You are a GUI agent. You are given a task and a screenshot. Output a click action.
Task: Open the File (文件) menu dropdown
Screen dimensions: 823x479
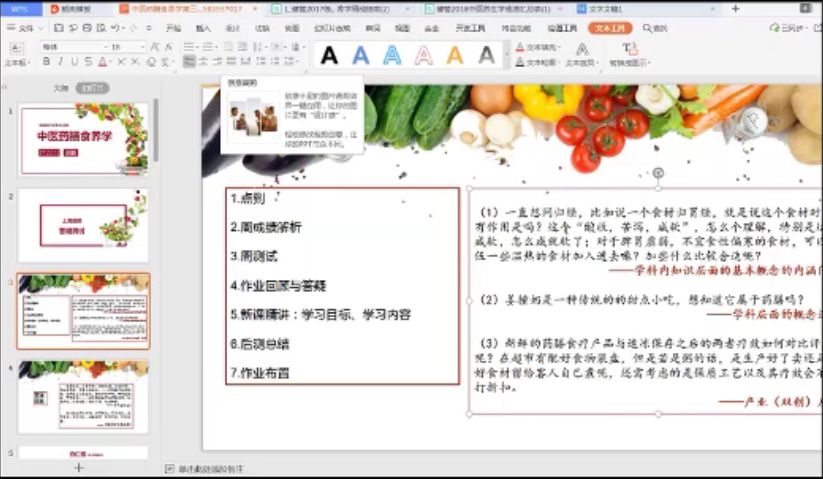(x=25, y=28)
